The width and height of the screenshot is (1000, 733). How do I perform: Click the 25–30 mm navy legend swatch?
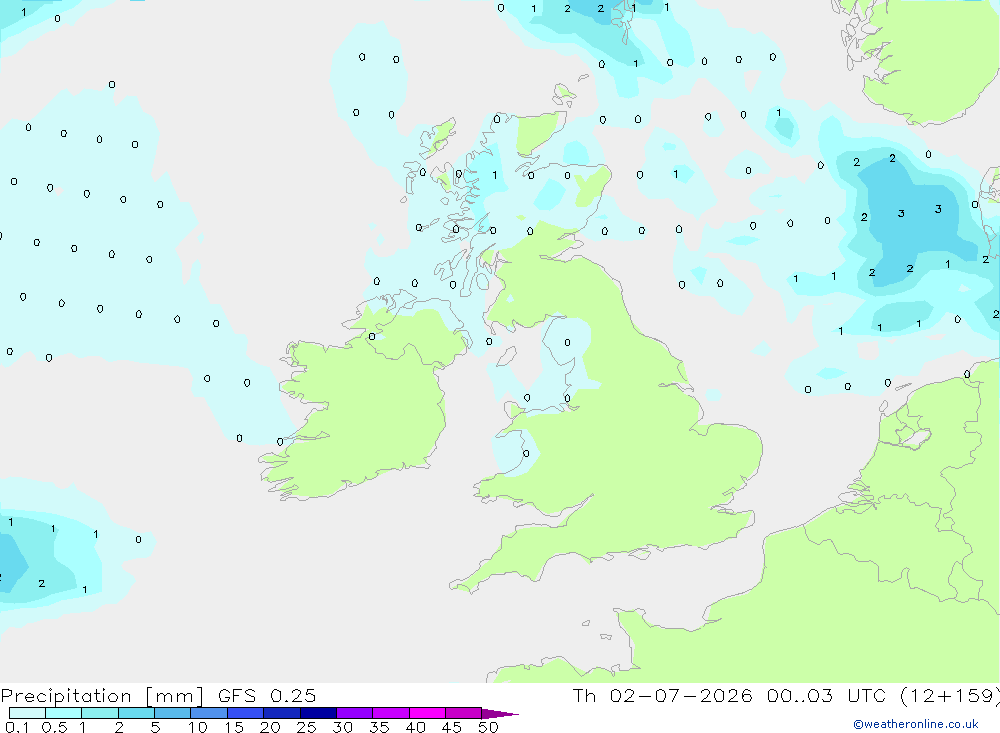(x=318, y=713)
